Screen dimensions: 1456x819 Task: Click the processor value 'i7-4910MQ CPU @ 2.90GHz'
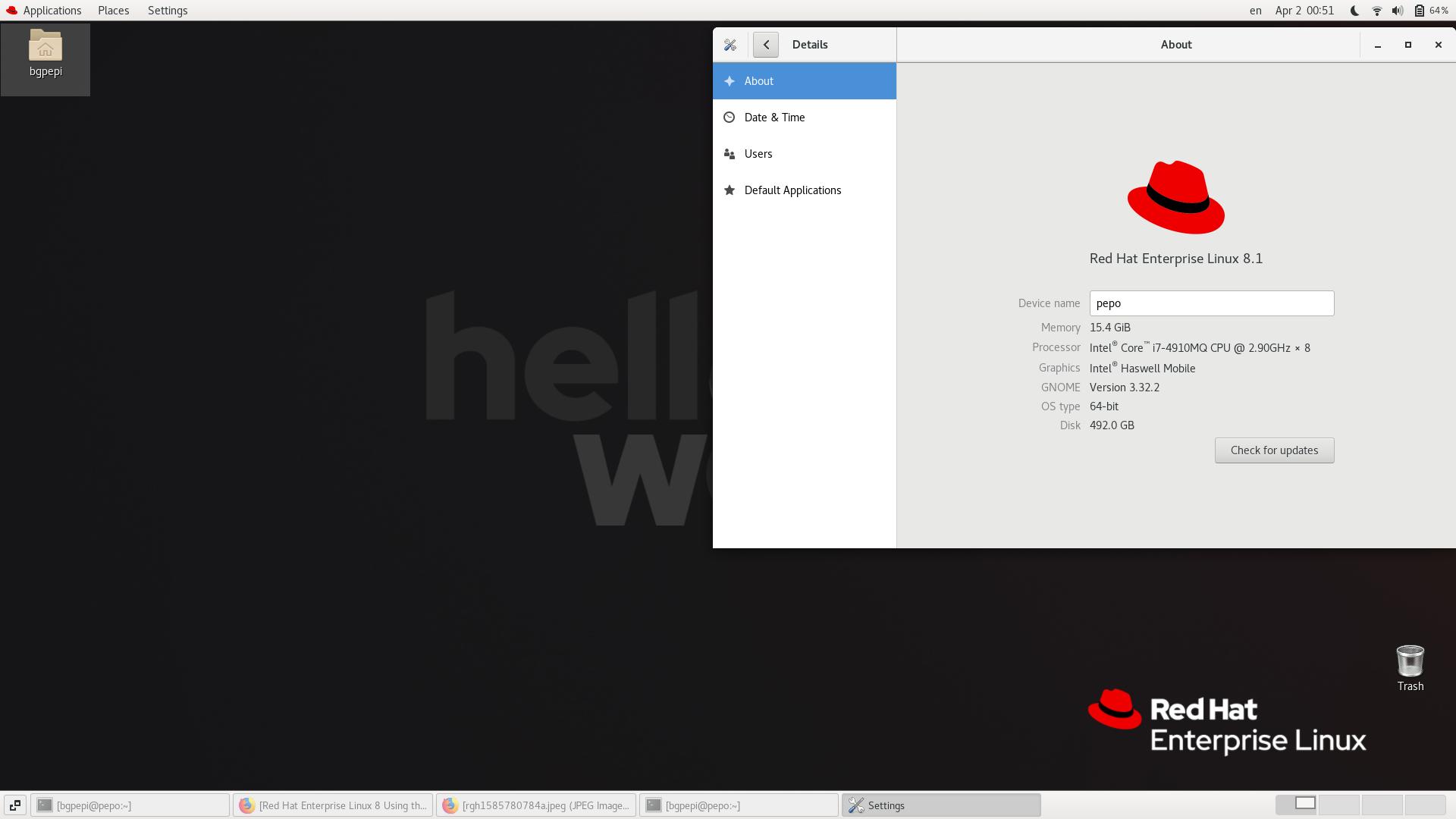coord(1222,348)
